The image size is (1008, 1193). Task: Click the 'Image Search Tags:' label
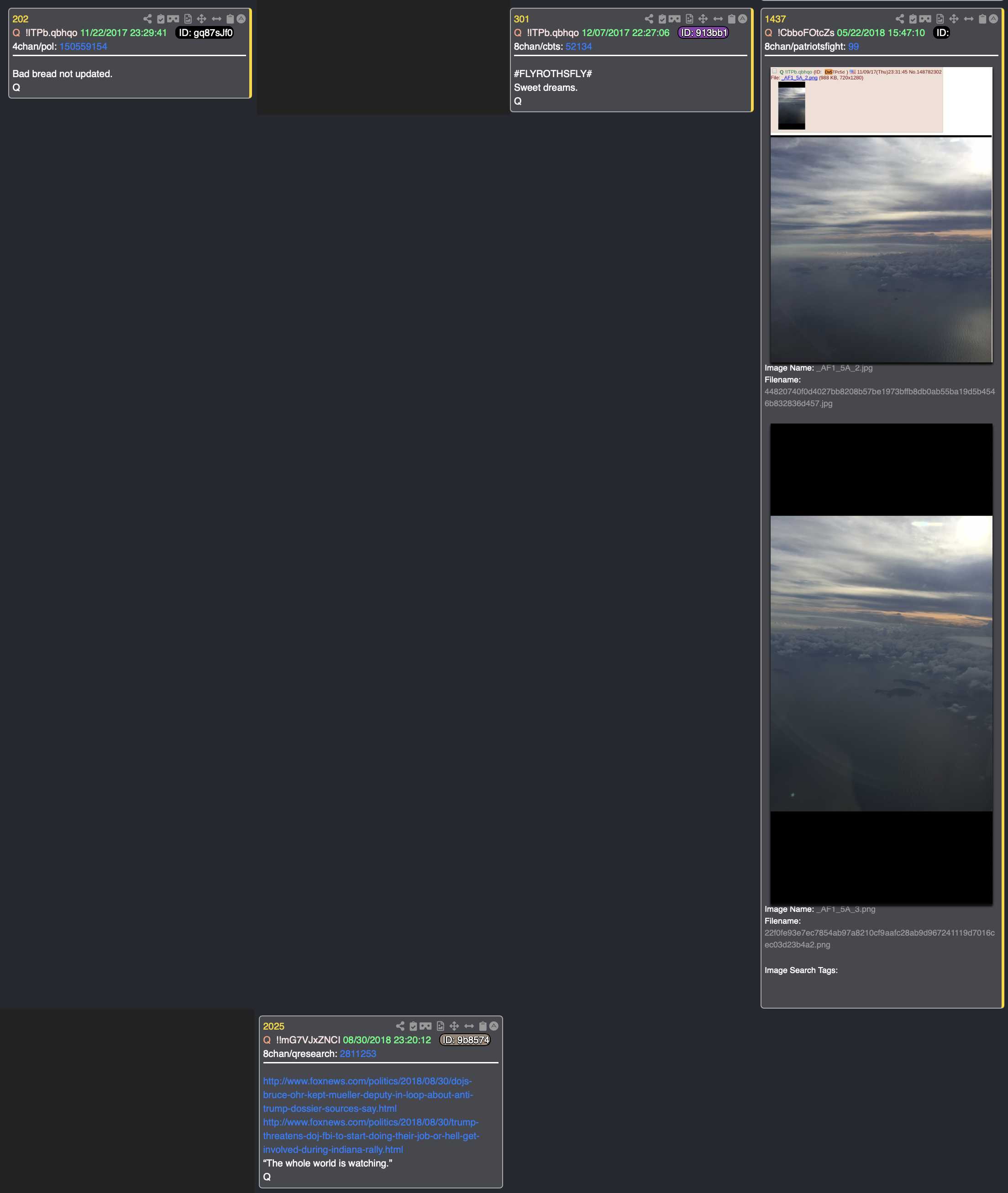[801, 970]
